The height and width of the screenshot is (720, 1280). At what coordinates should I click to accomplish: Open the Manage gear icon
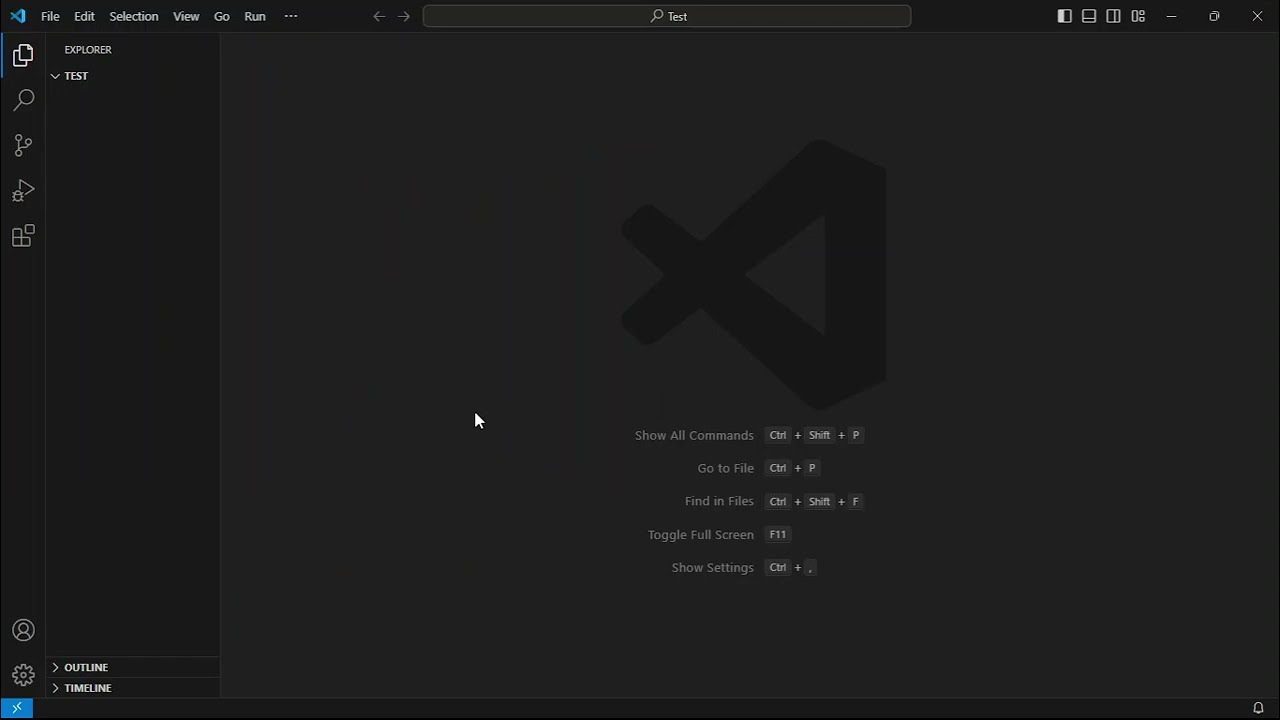[x=23, y=675]
